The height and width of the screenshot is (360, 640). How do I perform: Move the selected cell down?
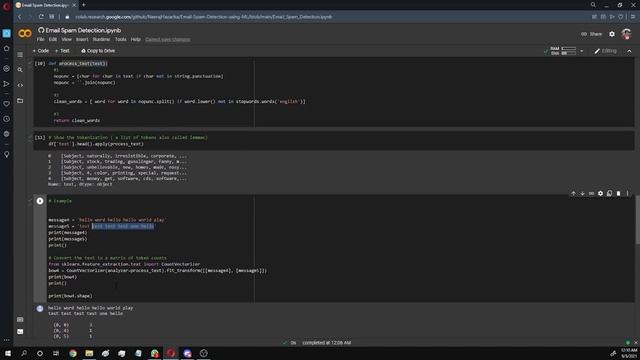coord(582,193)
